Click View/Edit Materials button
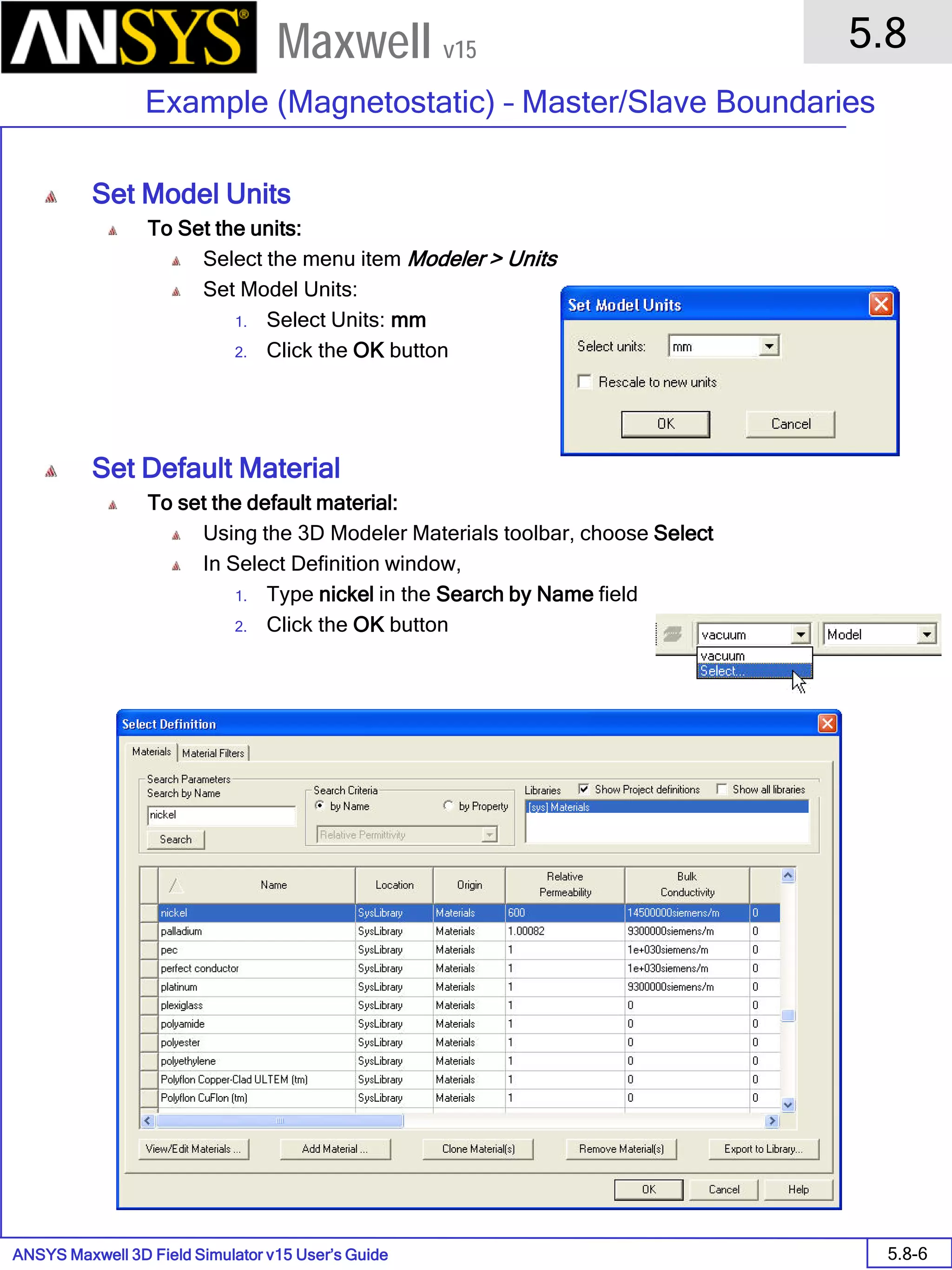This screenshot has height=1270, width=952. (x=193, y=1149)
